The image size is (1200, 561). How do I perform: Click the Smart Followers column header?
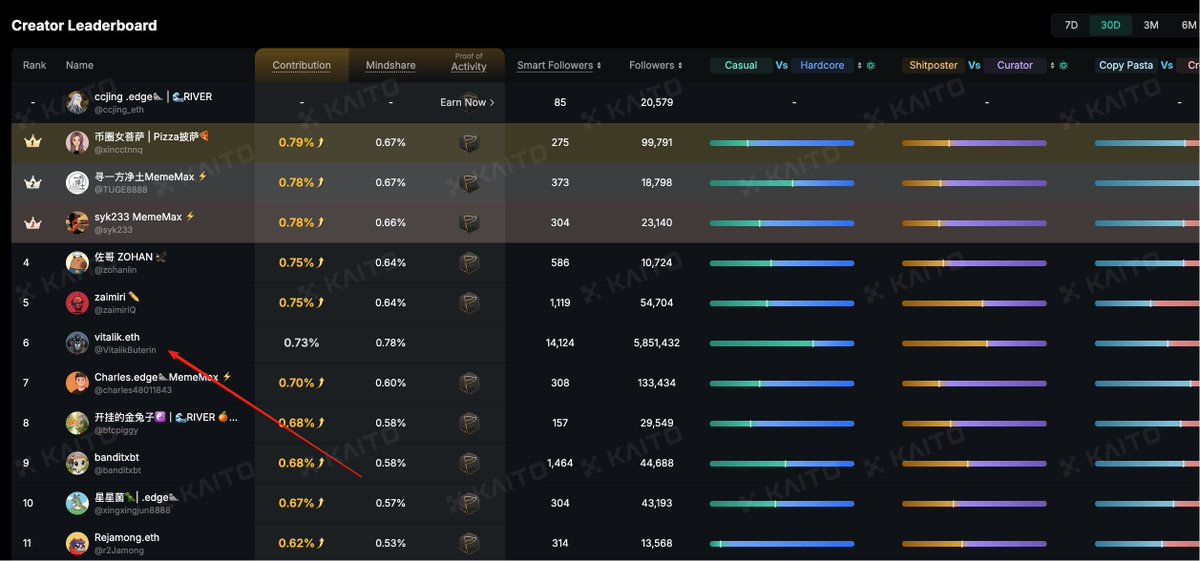tap(555, 65)
